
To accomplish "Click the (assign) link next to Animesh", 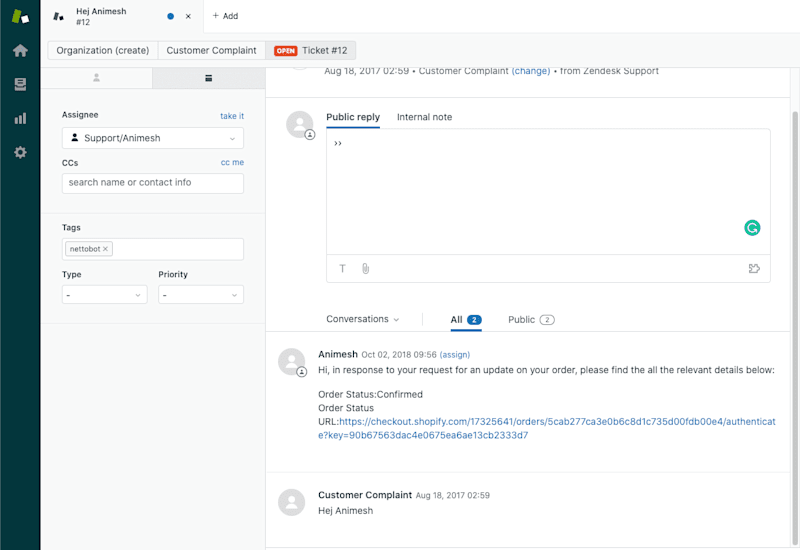I will [x=455, y=355].
